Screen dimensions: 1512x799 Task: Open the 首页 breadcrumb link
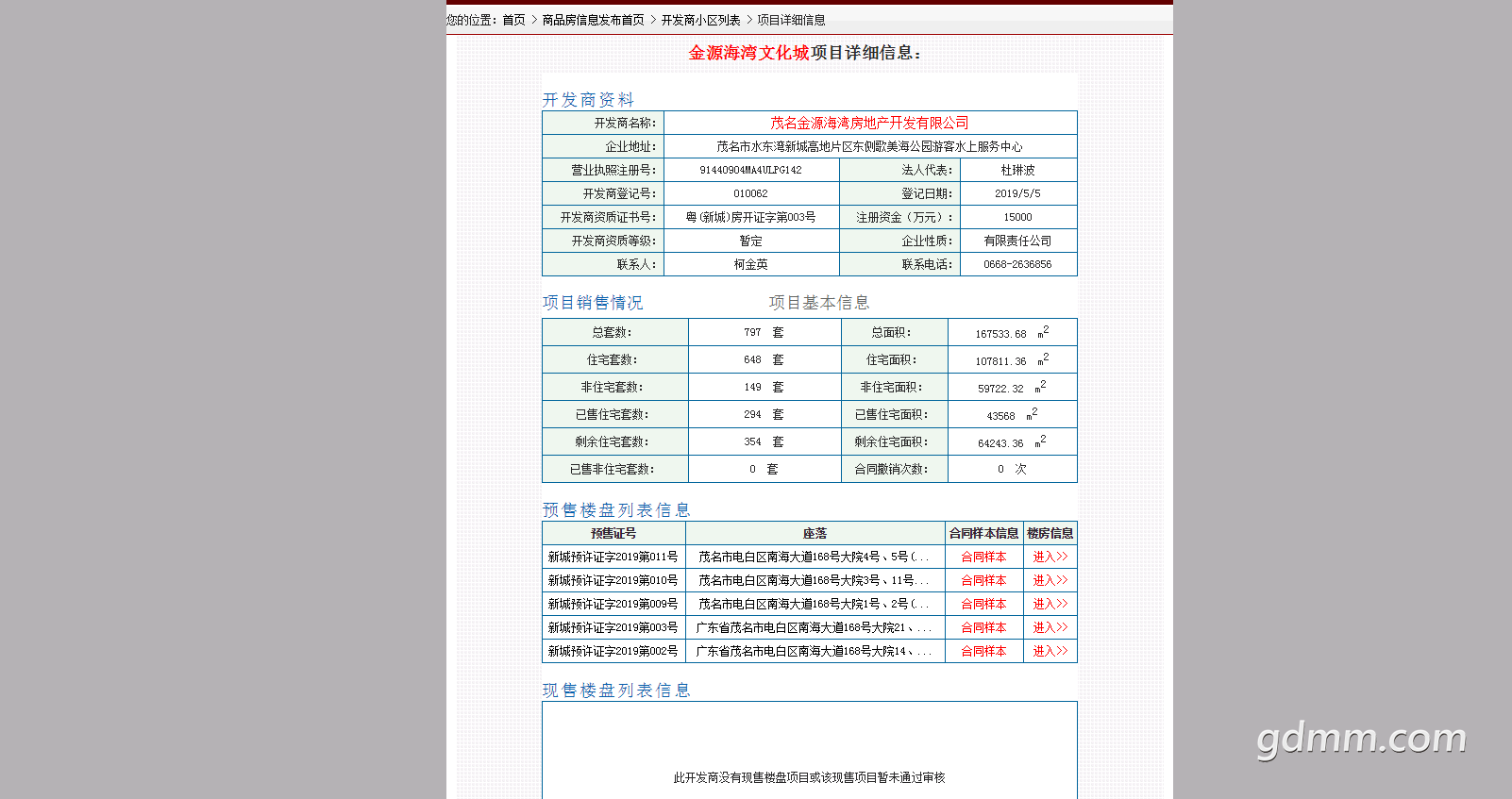pos(513,20)
